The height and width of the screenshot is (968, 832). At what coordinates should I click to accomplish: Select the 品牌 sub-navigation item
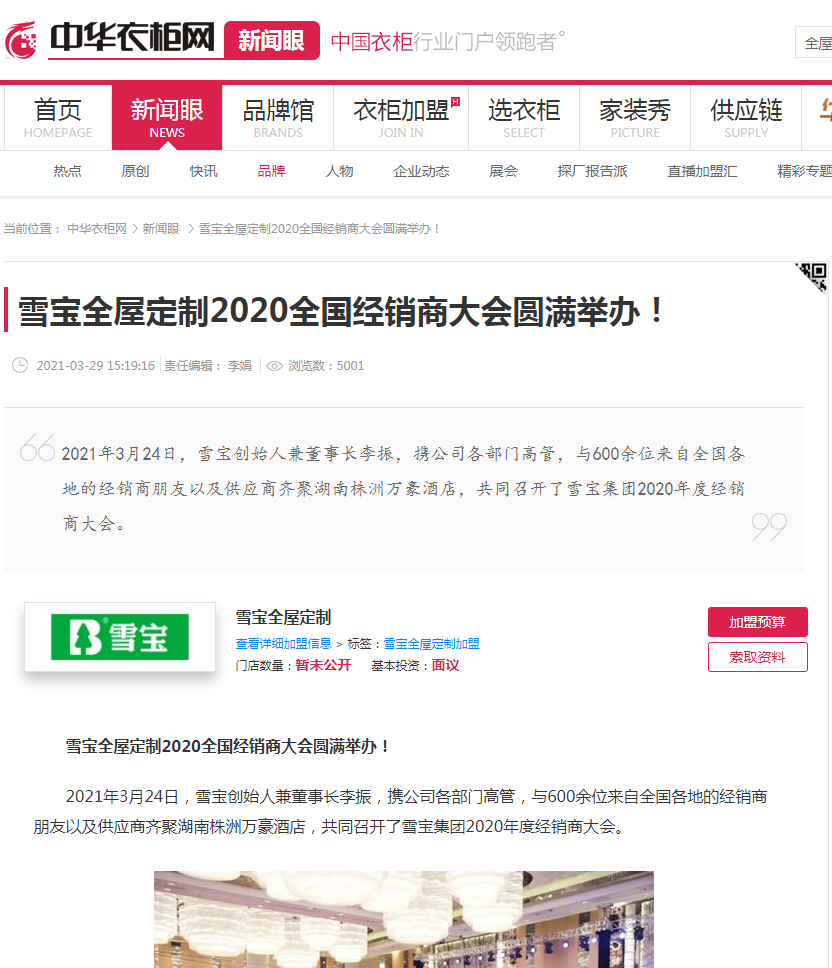pos(272,171)
